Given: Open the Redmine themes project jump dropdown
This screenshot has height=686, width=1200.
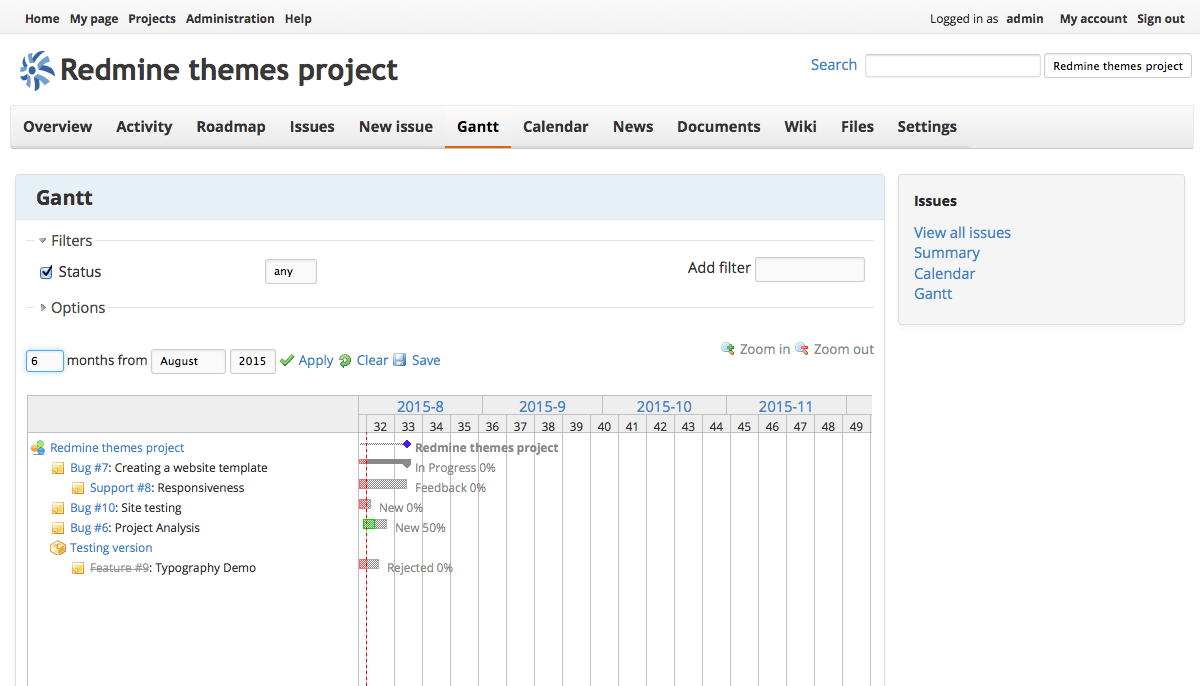Looking at the screenshot, I should 1118,66.
